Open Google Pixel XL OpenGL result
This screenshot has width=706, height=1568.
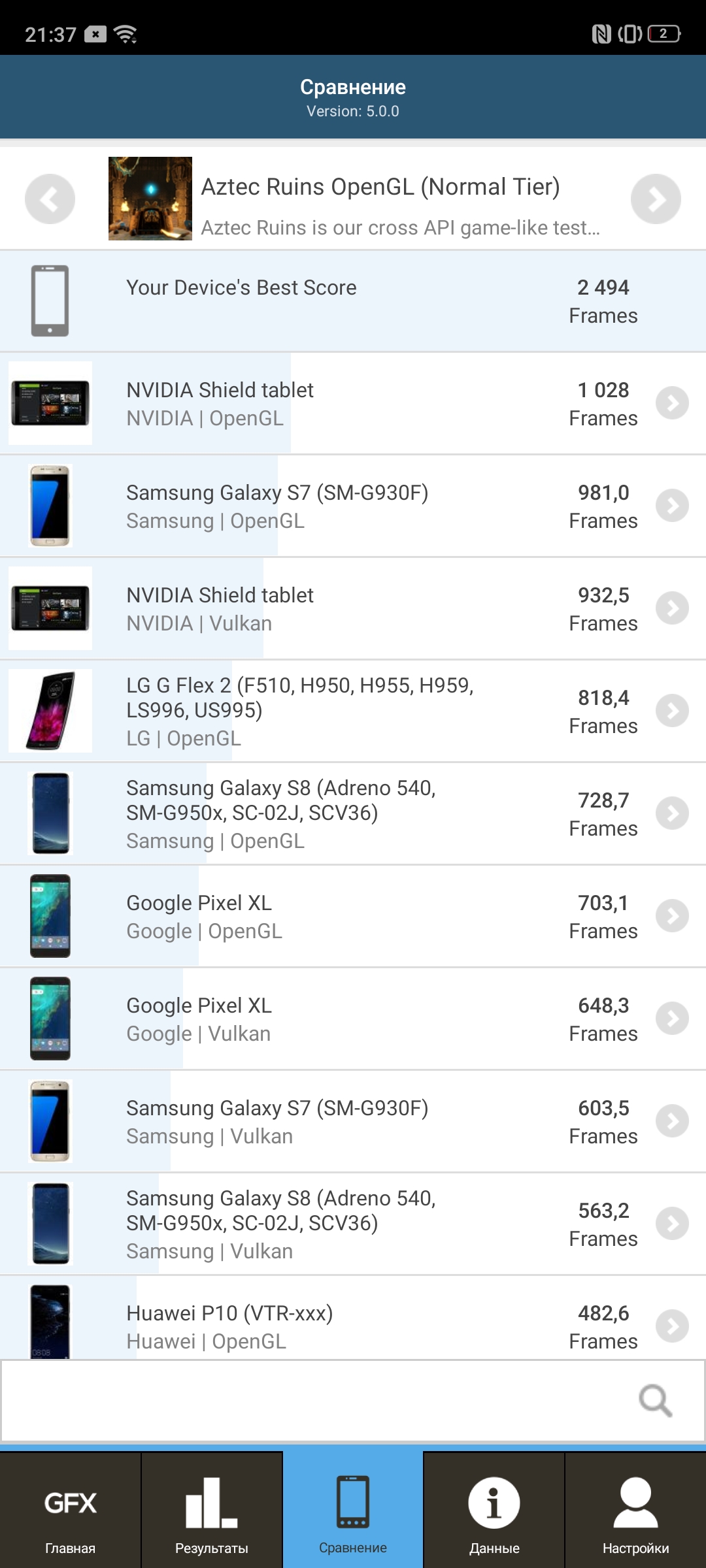point(327,916)
